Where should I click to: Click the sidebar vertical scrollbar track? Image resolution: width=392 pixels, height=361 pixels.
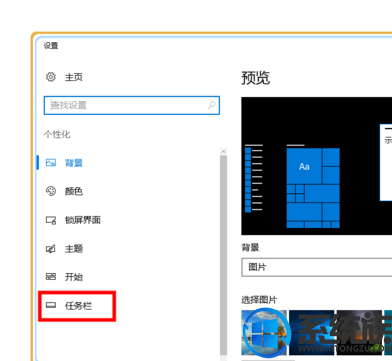point(223,255)
